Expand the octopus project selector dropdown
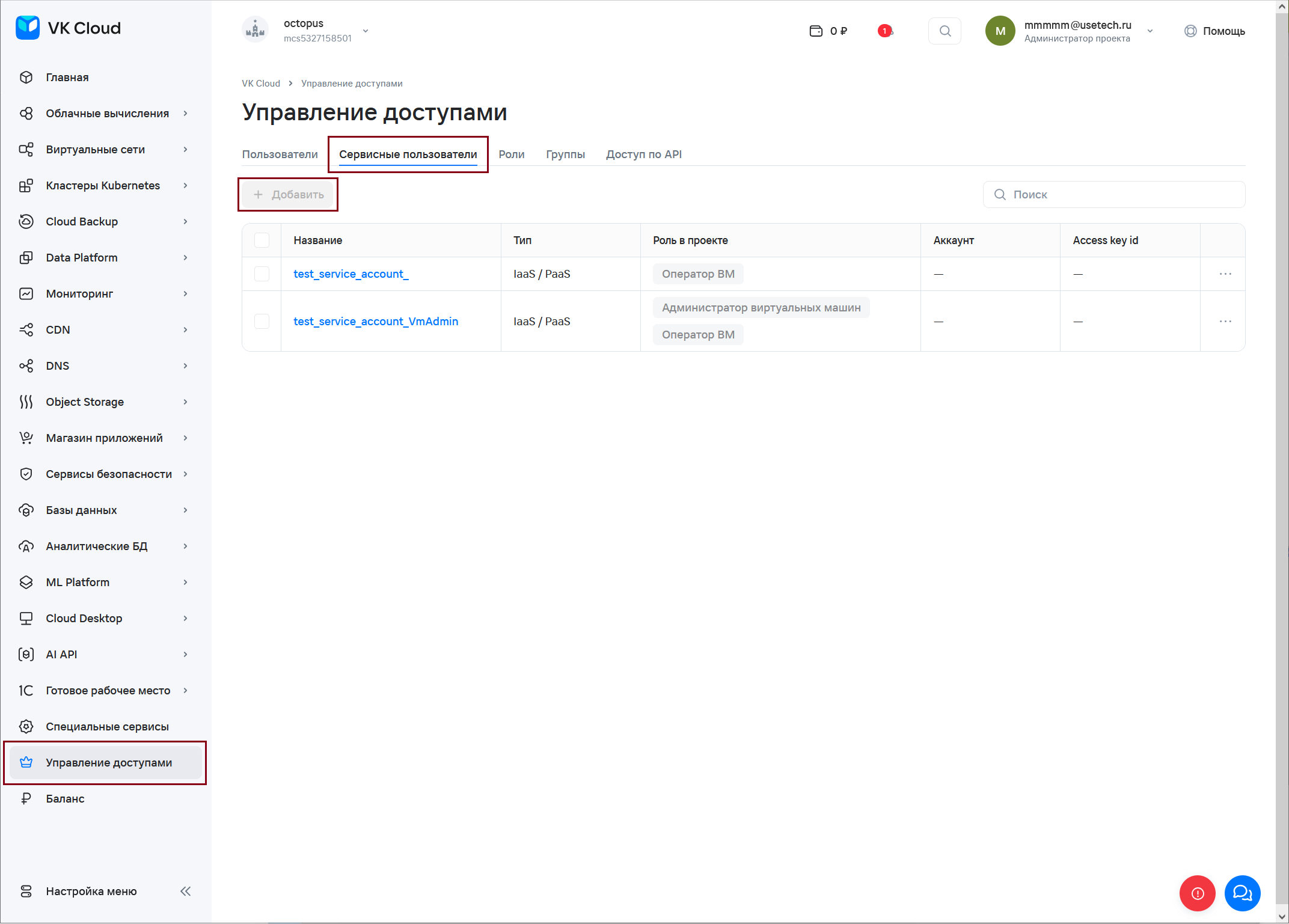 click(366, 31)
